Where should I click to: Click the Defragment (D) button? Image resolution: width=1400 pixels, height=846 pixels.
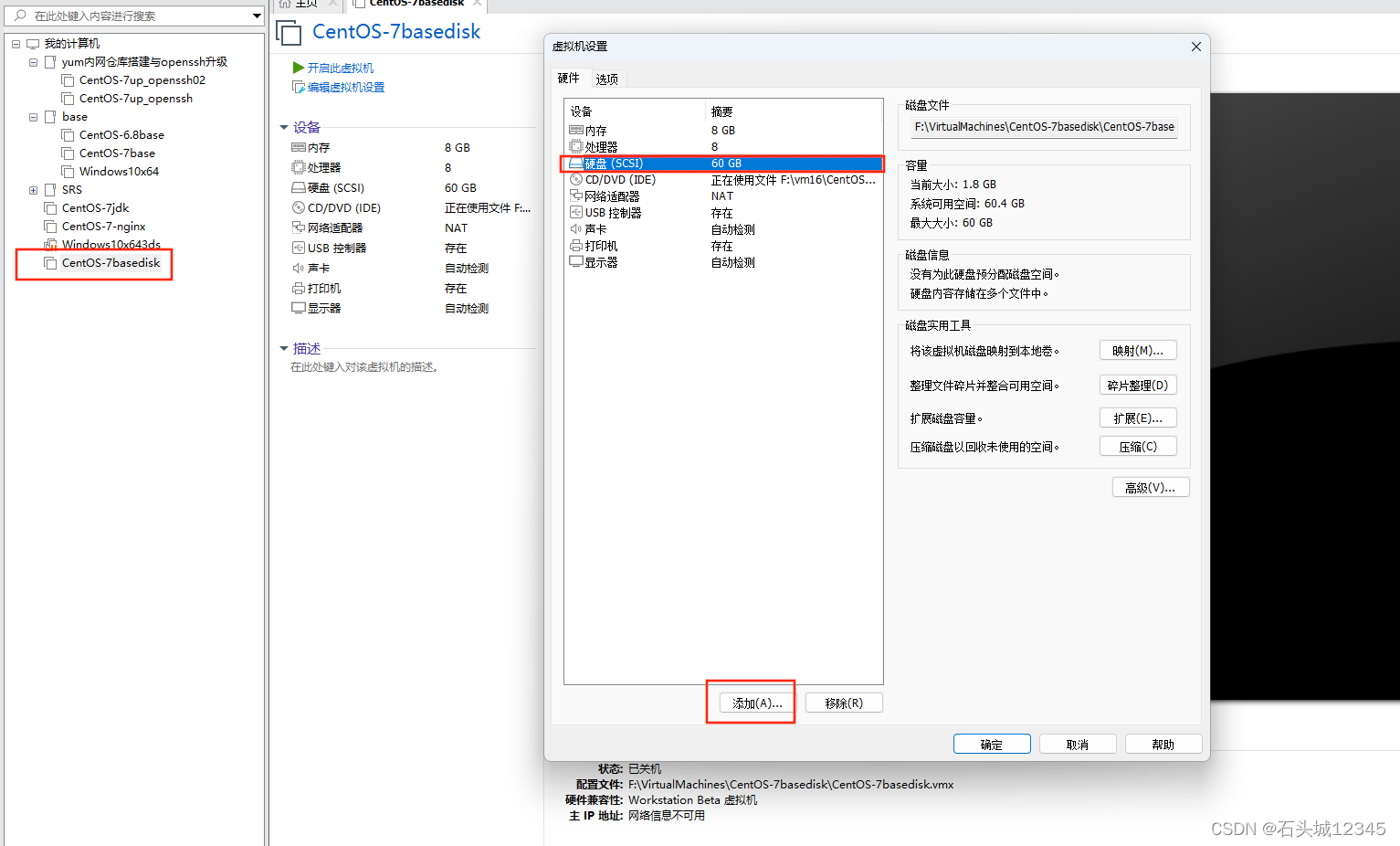pos(1138,385)
